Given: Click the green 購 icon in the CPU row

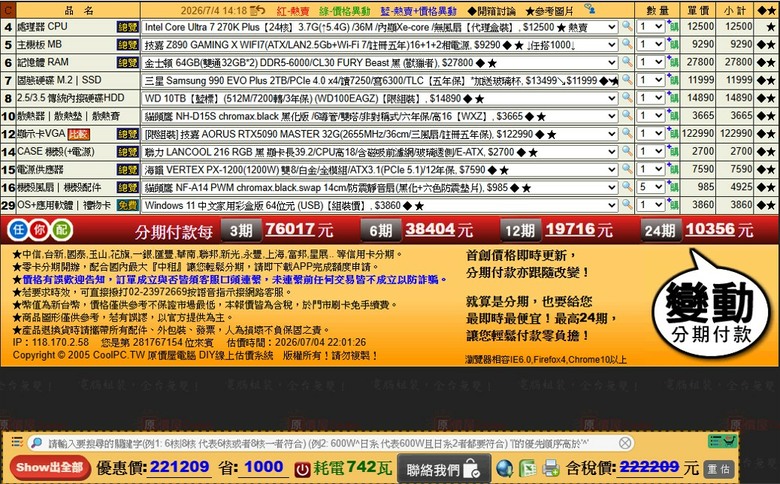Looking at the screenshot, I should pos(673,26).
